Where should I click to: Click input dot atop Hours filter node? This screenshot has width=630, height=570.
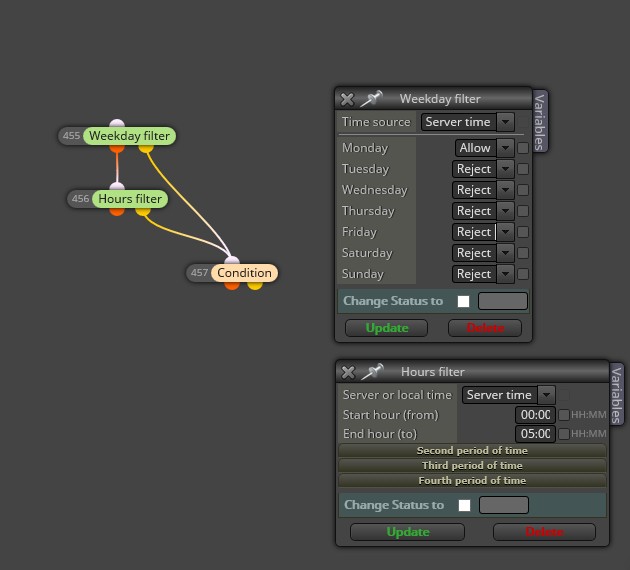pos(117,186)
